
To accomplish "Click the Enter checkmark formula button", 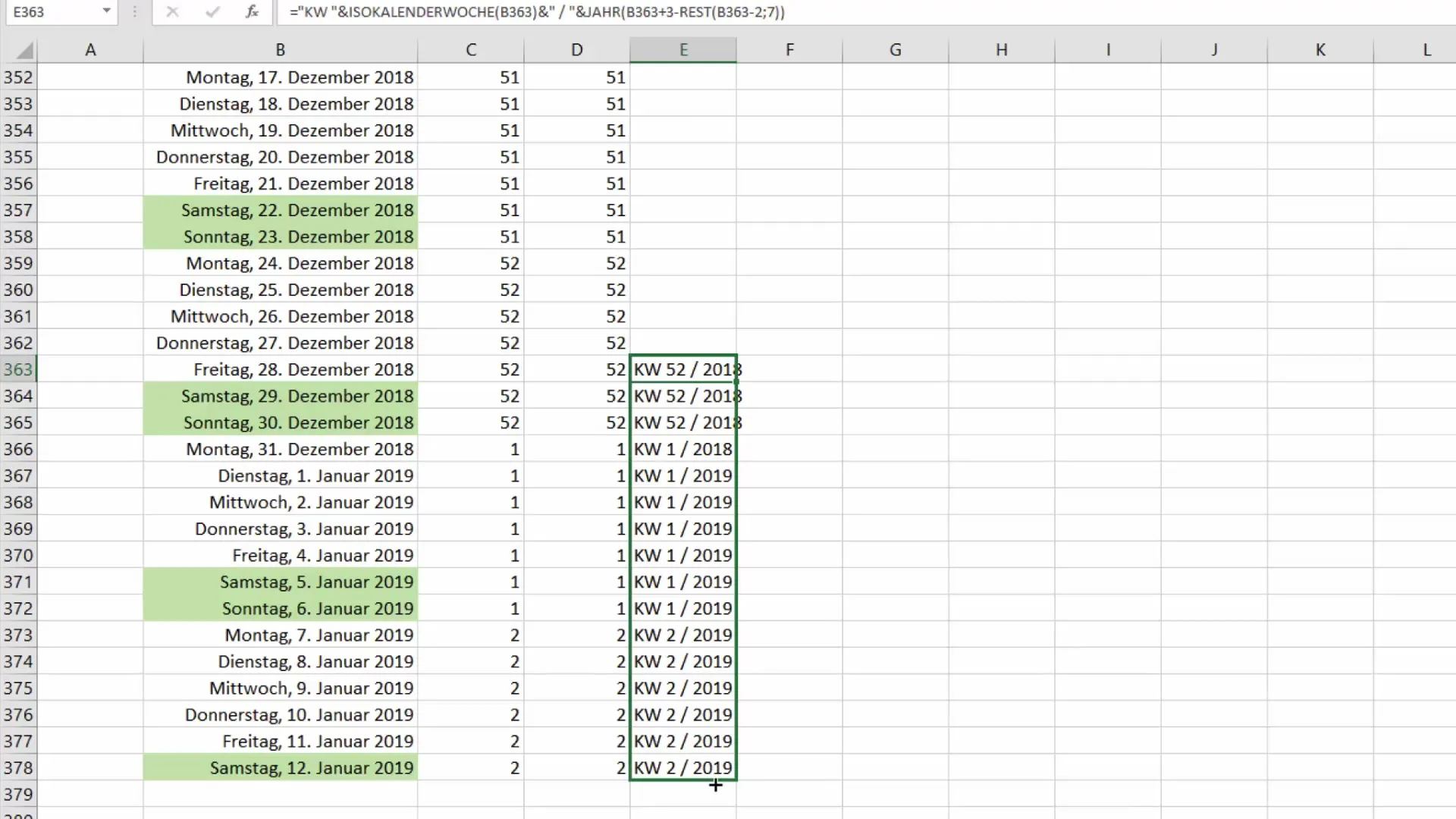I will tap(212, 12).
